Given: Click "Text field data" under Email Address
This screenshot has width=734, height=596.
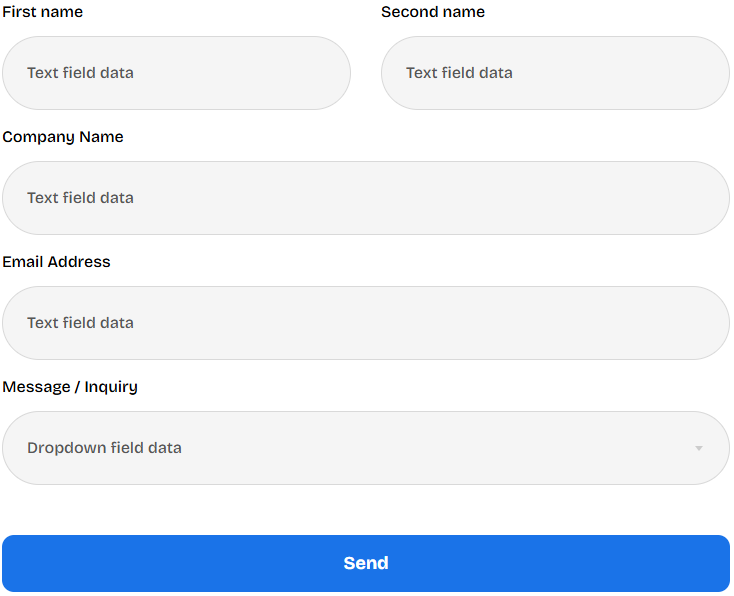Looking at the screenshot, I should pyautogui.click(x=80, y=323).
